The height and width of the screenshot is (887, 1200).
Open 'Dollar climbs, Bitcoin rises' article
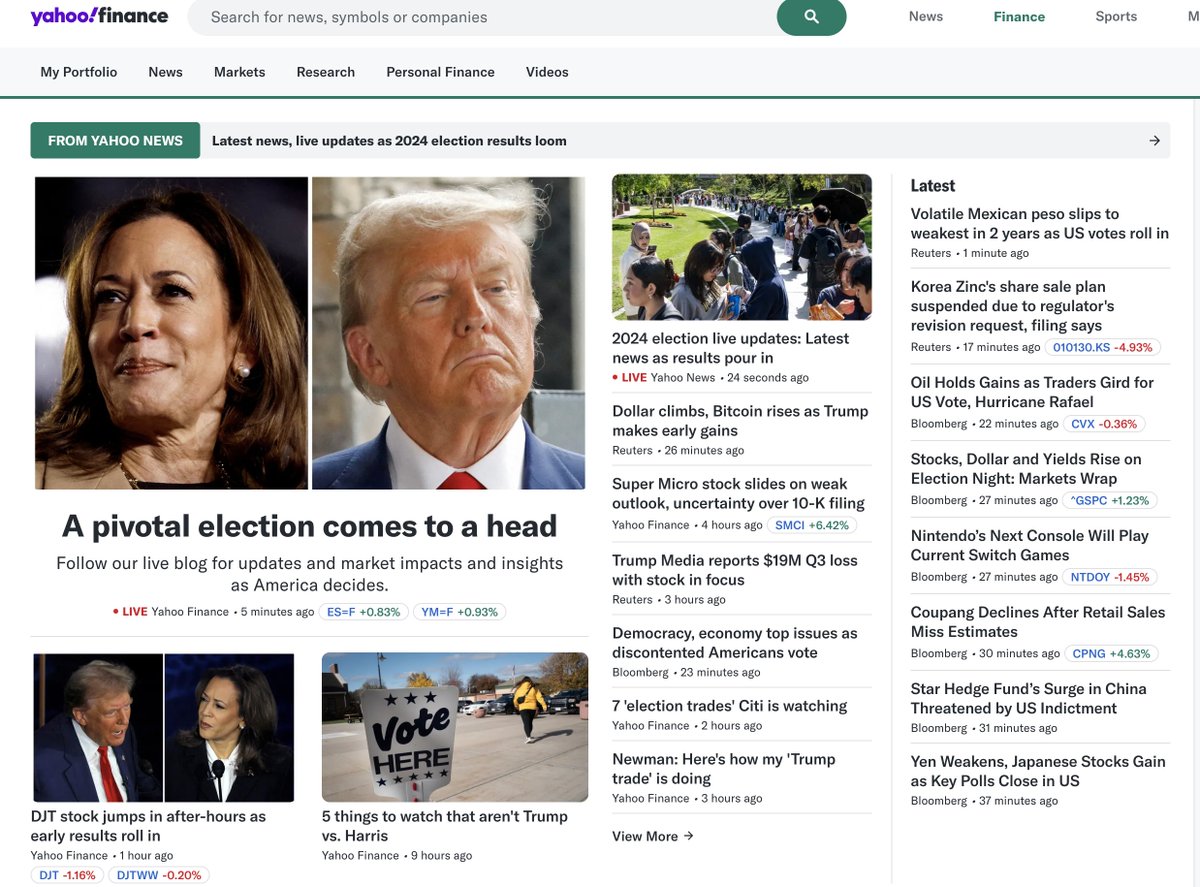tap(740, 421)
